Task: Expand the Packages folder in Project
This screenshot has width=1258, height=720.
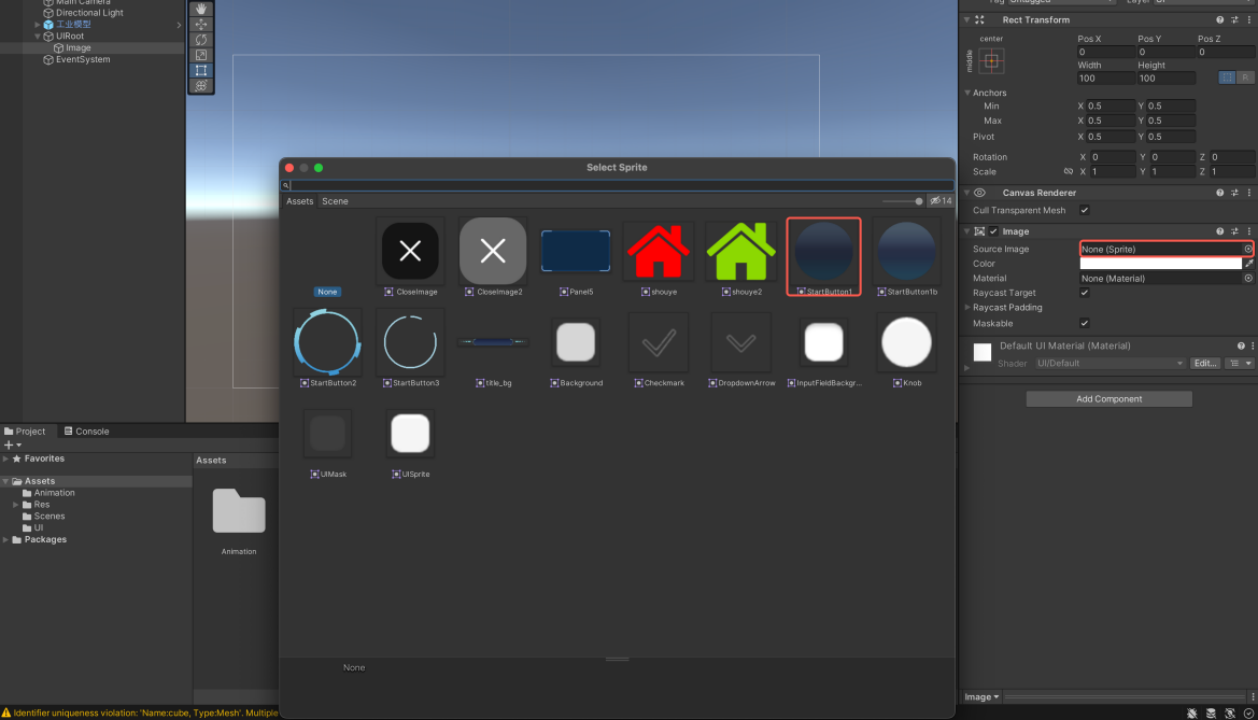Action: pos(6,540)
